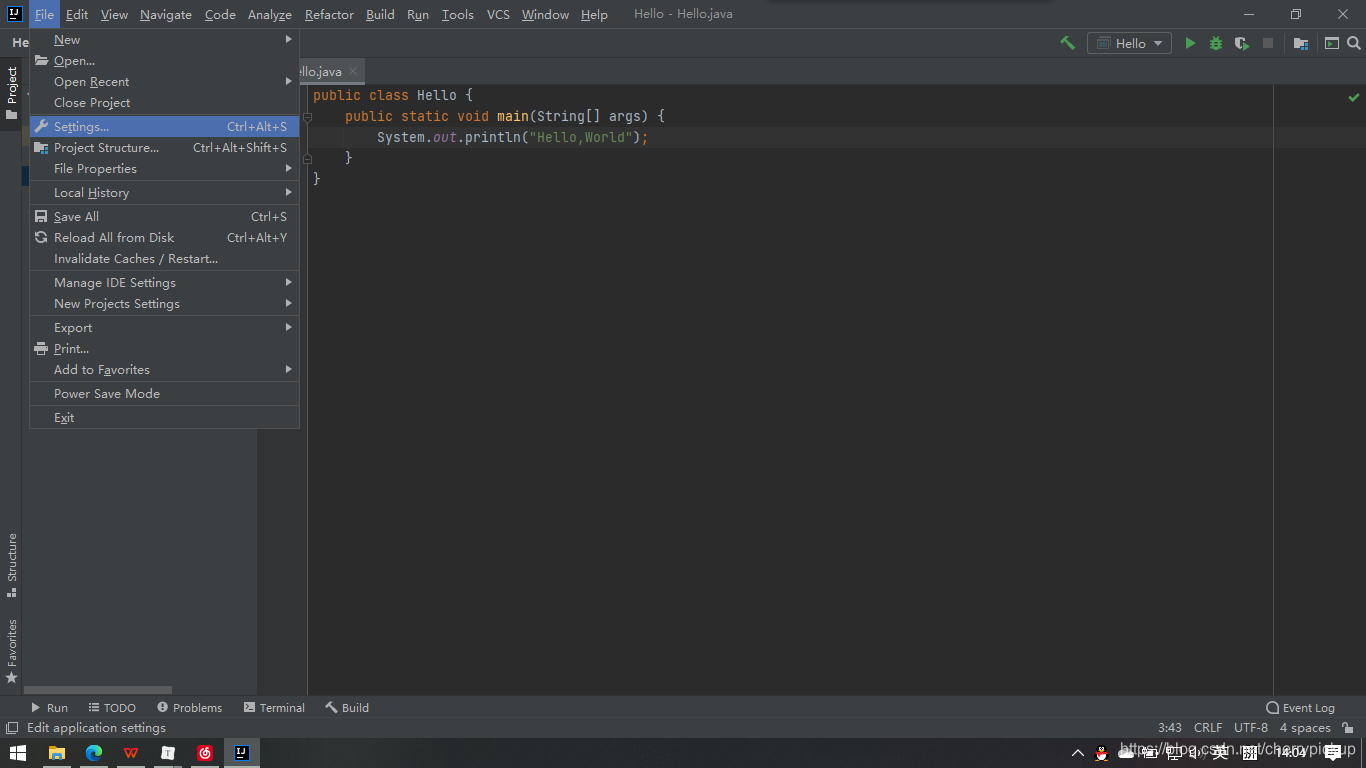Click the 3:43 cursor position indicator
Viewport: 1366px width, 768px height.
coord(1170,728)
